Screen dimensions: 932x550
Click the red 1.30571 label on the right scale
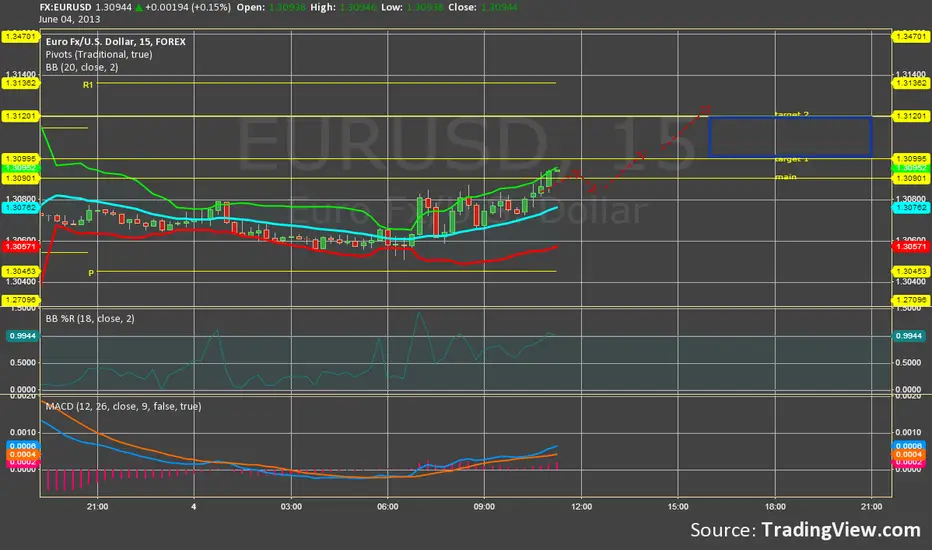[x=911, y=246]
